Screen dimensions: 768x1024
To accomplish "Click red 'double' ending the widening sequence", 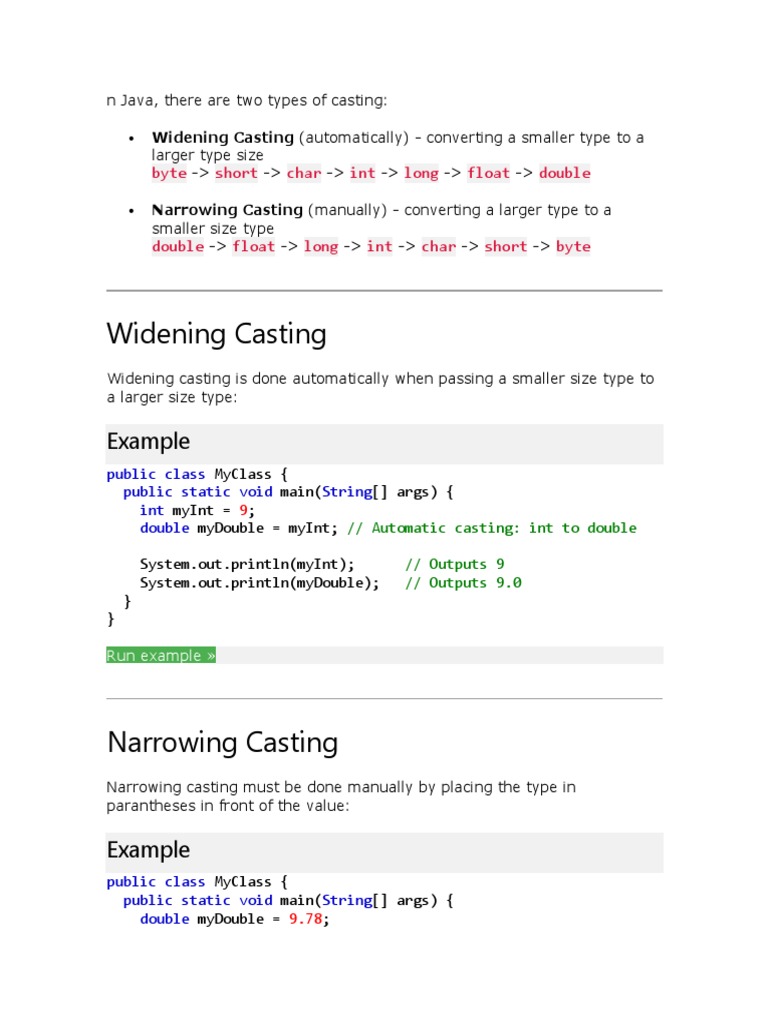I will tap(564, 173).
